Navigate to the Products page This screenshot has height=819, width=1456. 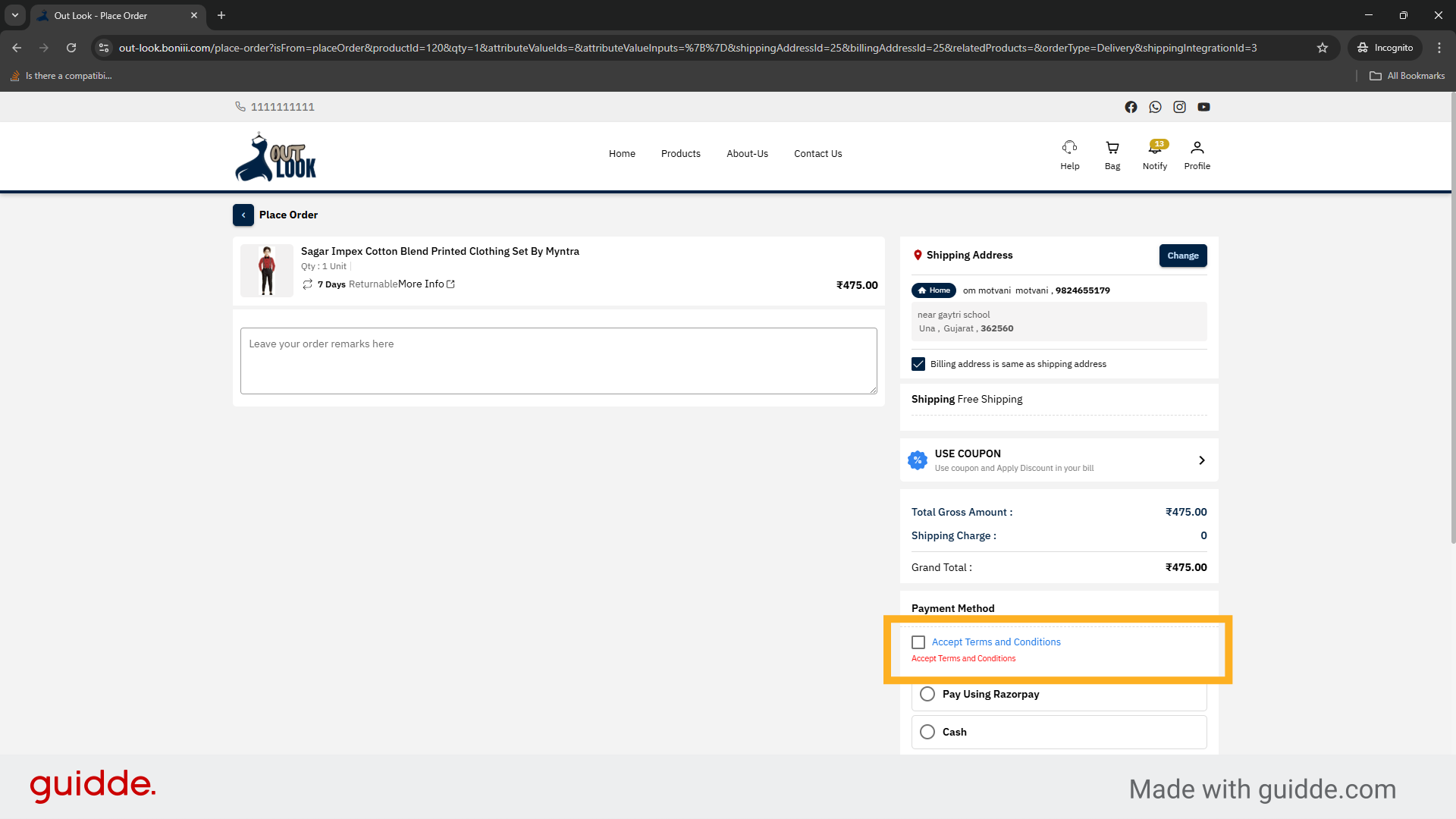pyautogui.click(x=680, y=154)
